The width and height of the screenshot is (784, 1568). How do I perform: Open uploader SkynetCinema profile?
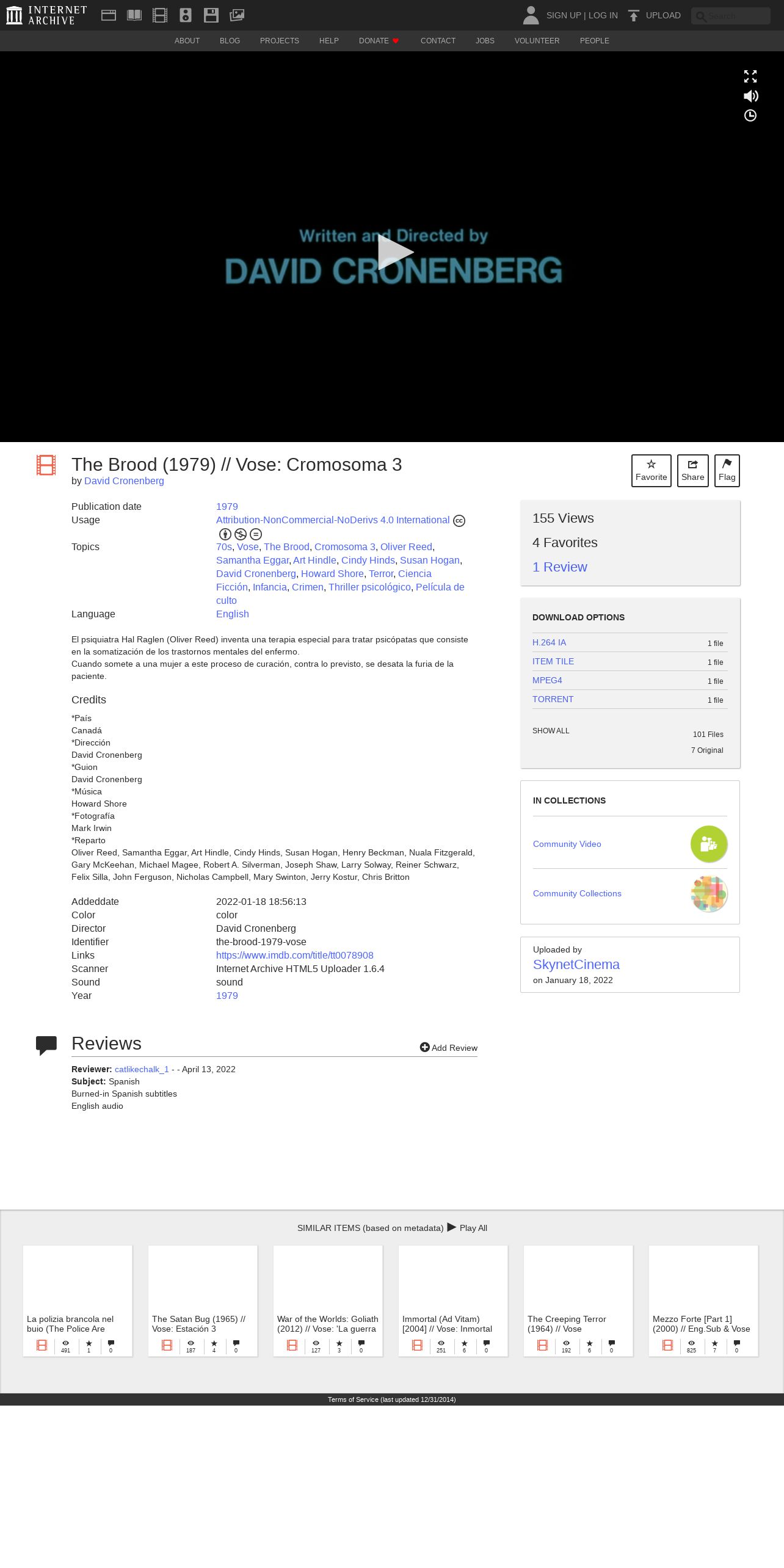click(x=576, y=965)
